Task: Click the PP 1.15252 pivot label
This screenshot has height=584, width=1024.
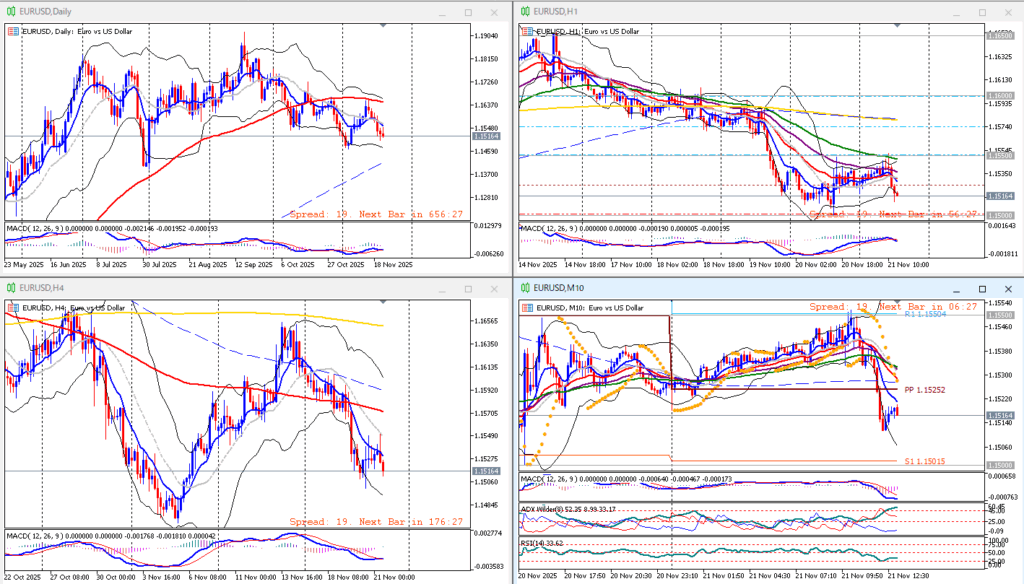Action: pos(924,388)
